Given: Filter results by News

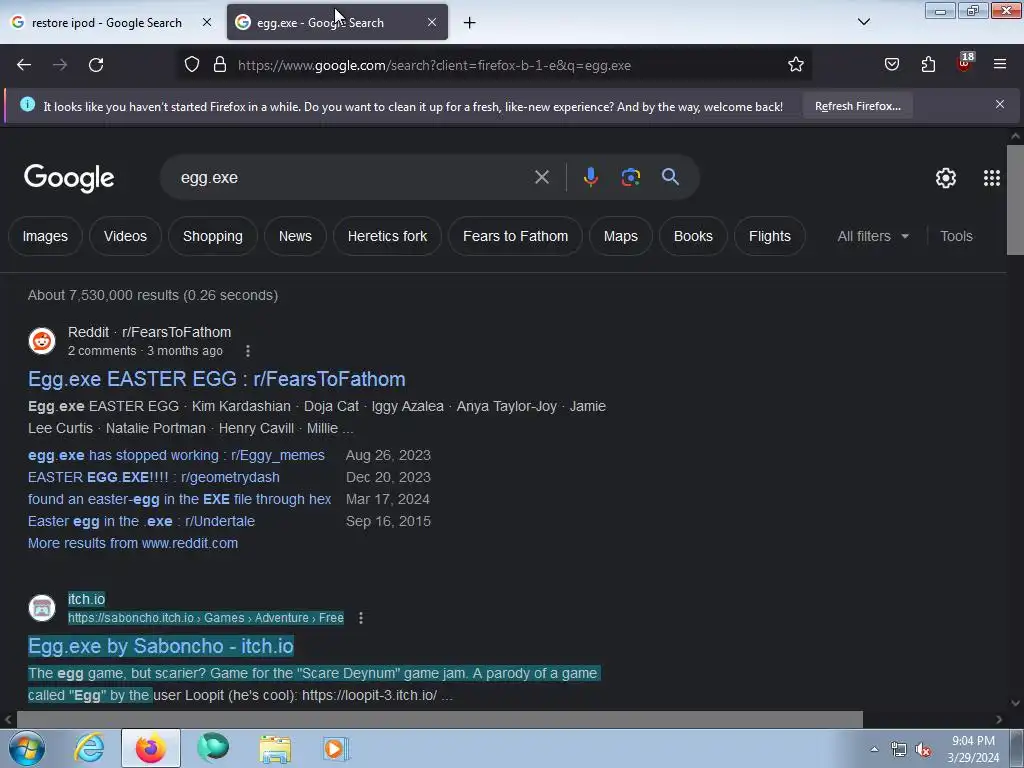Looking at the screenshot, I should click(x=295, y=236).
